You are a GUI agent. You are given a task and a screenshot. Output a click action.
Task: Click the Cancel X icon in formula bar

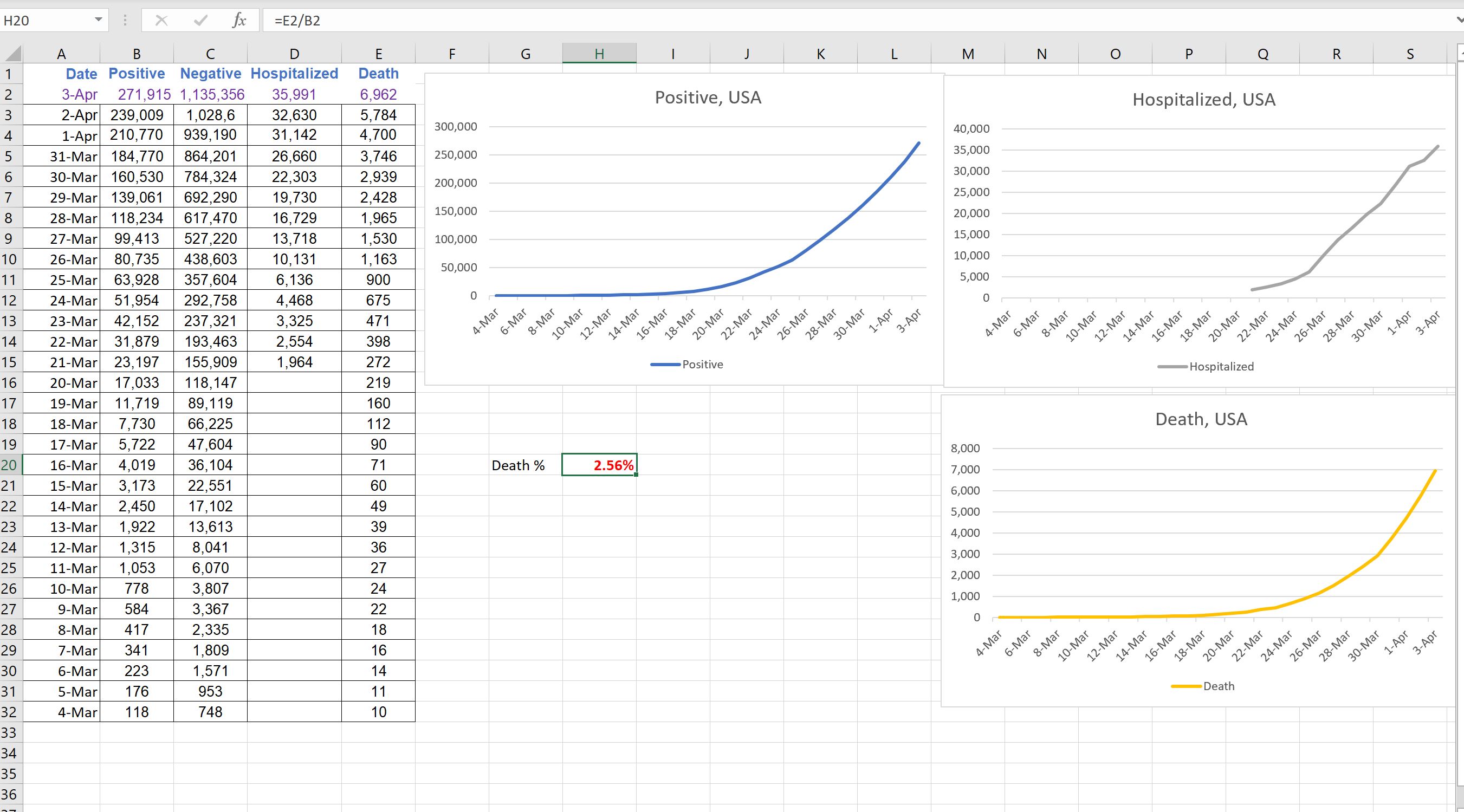tap(162, 21)
